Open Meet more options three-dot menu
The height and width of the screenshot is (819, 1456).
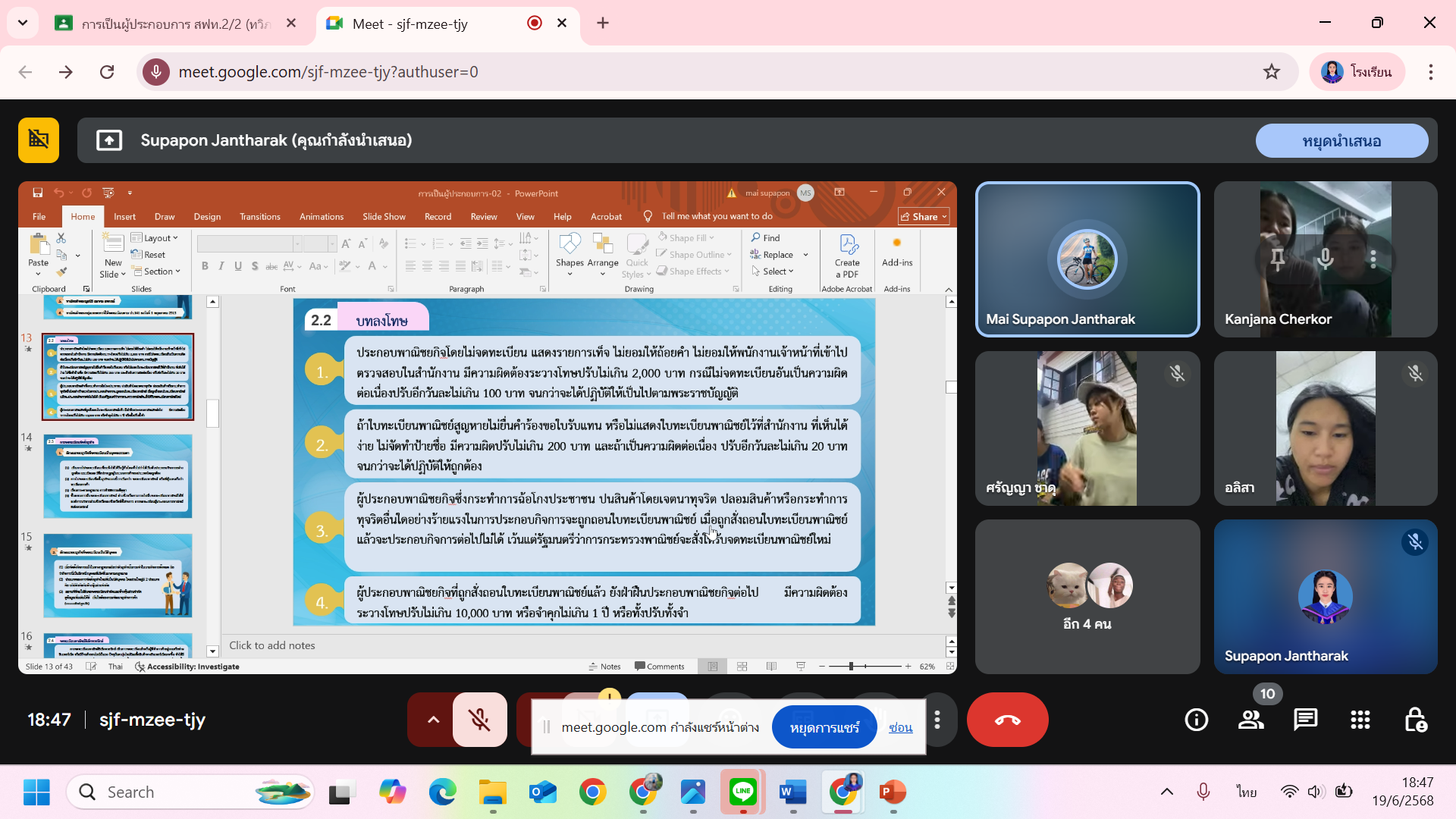pos(937,720)
